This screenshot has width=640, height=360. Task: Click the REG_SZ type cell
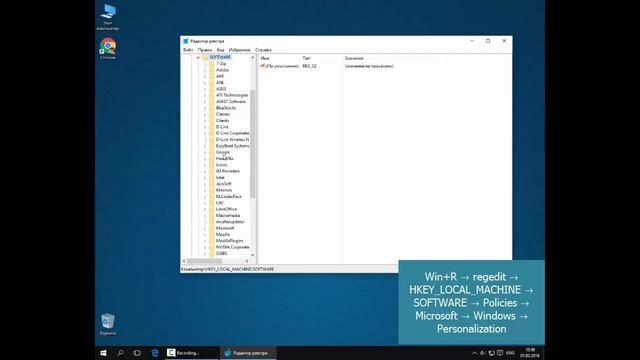click(309, 66)
